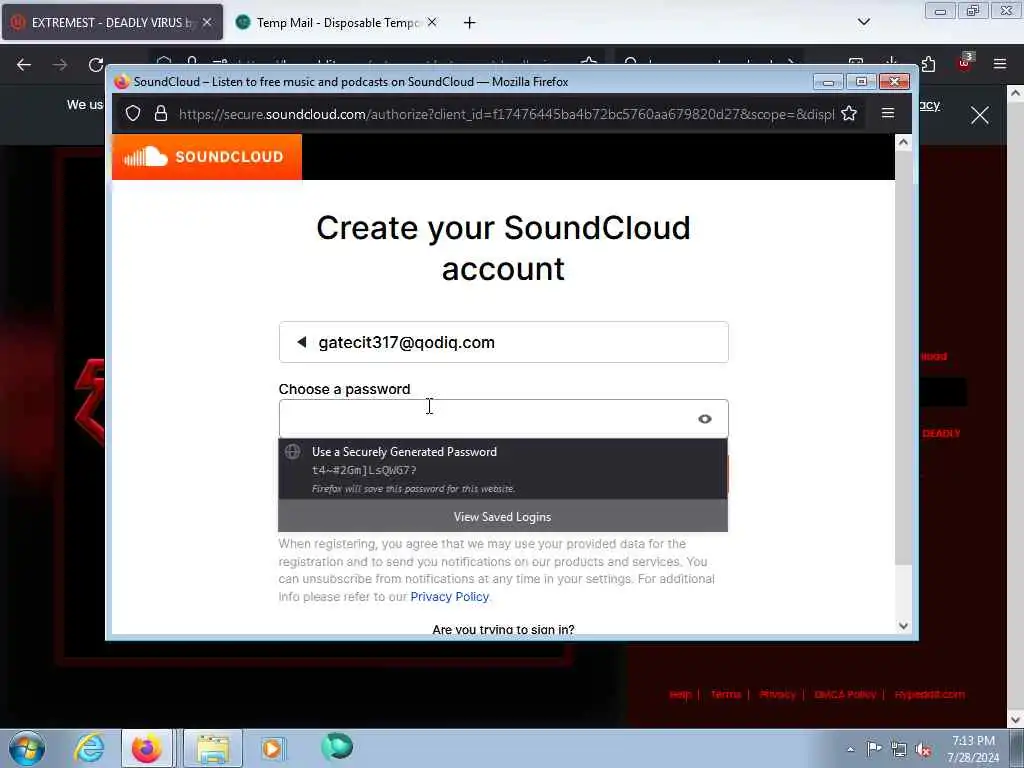This screenshot has height=768, width=1024.
Task: Open DMCA Policy footer link
Action: 845,694
